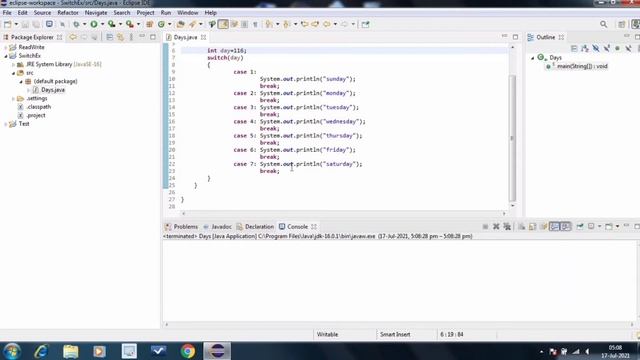This screenshot has width=640, height=360.
Task: Click the Open Type toolbar icon
Action: [x=180, y=24]
